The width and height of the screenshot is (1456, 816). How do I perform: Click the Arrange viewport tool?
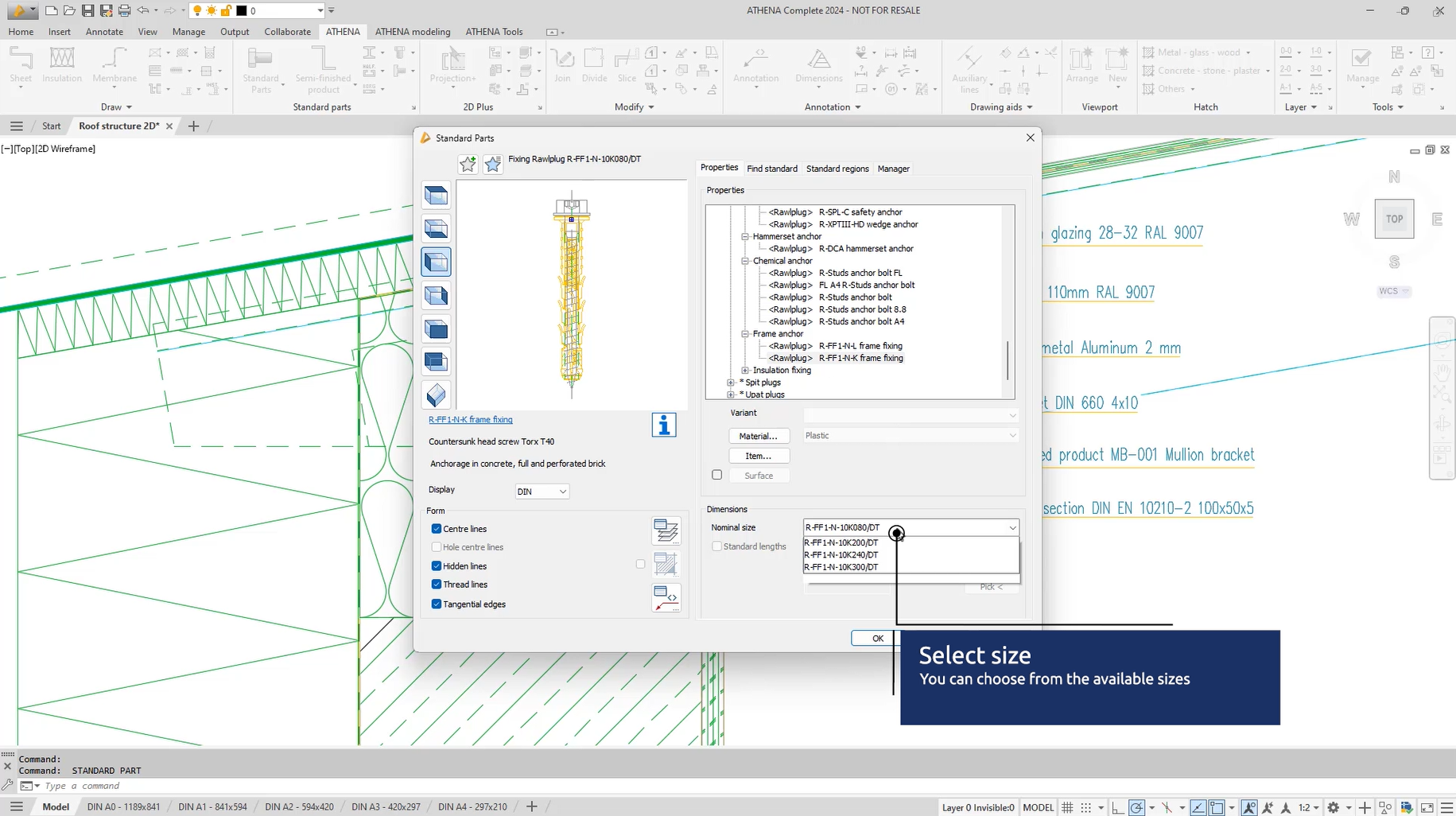(x=1081, y=64)
